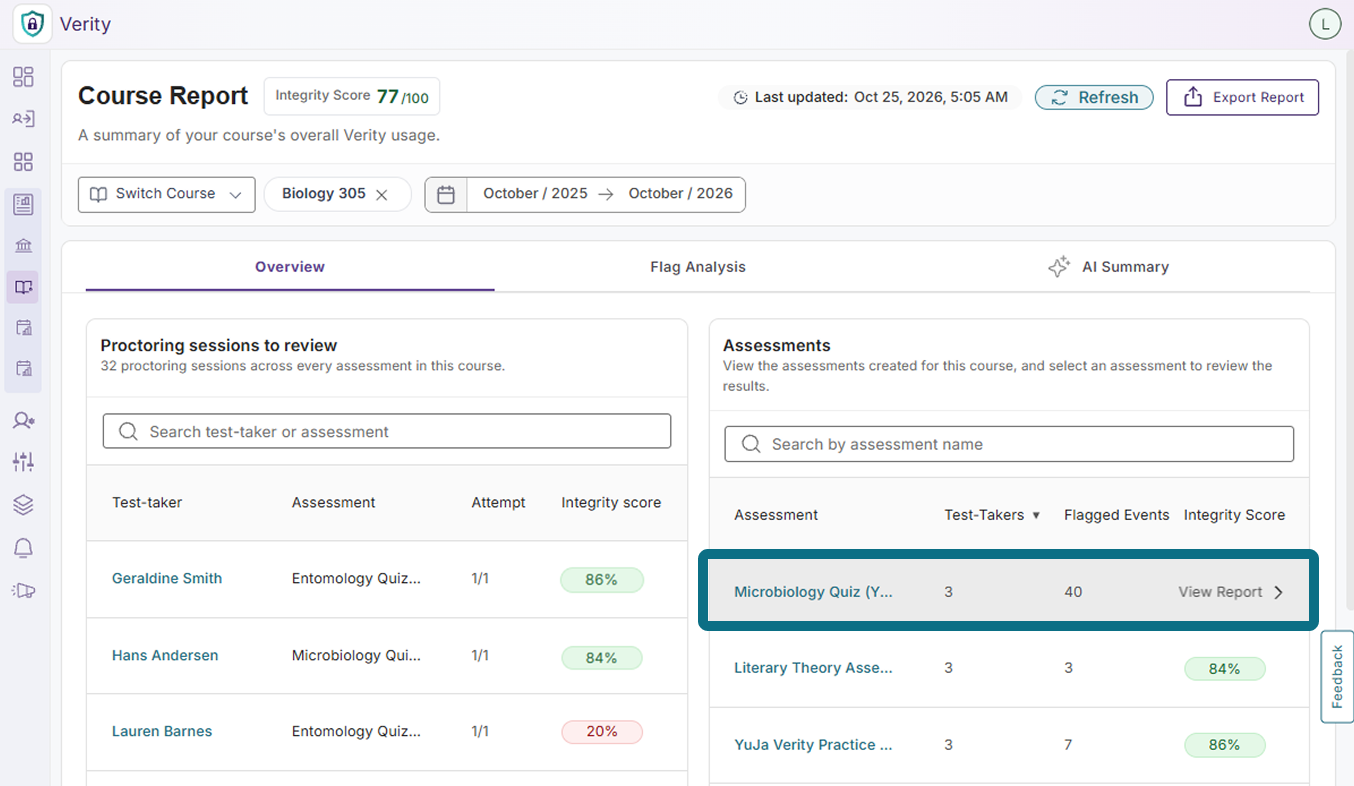1354x786 pixels.
Task: Open the Feedback side tab
Action: tap(1337, 676)
